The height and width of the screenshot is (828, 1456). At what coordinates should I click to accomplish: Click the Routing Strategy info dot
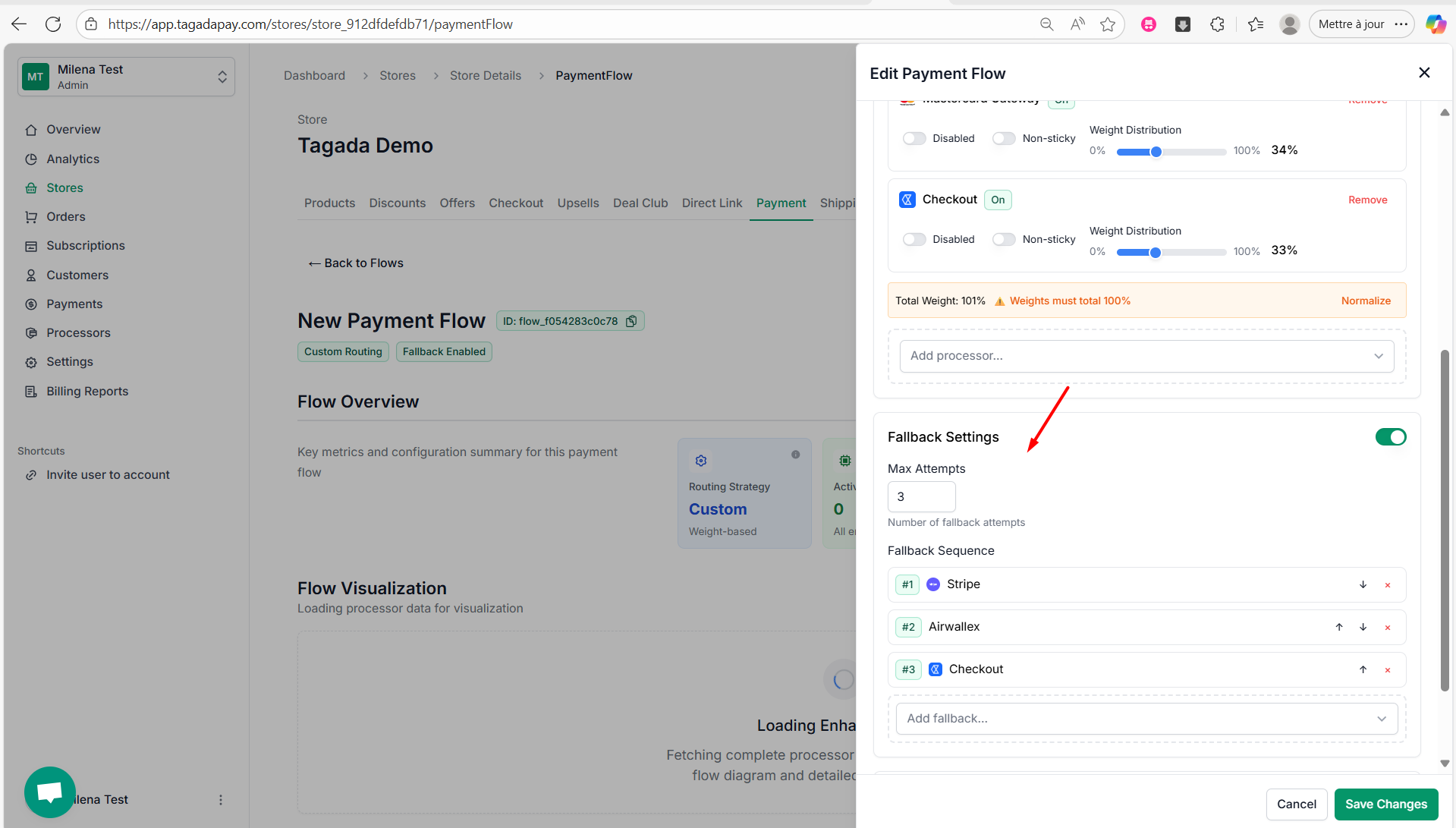pos(795,455)
